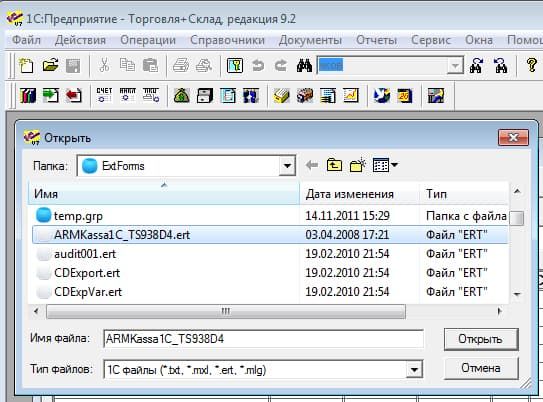543x402 pixels.
Task: Click the toolbar search text field
Action: point(382,65)
